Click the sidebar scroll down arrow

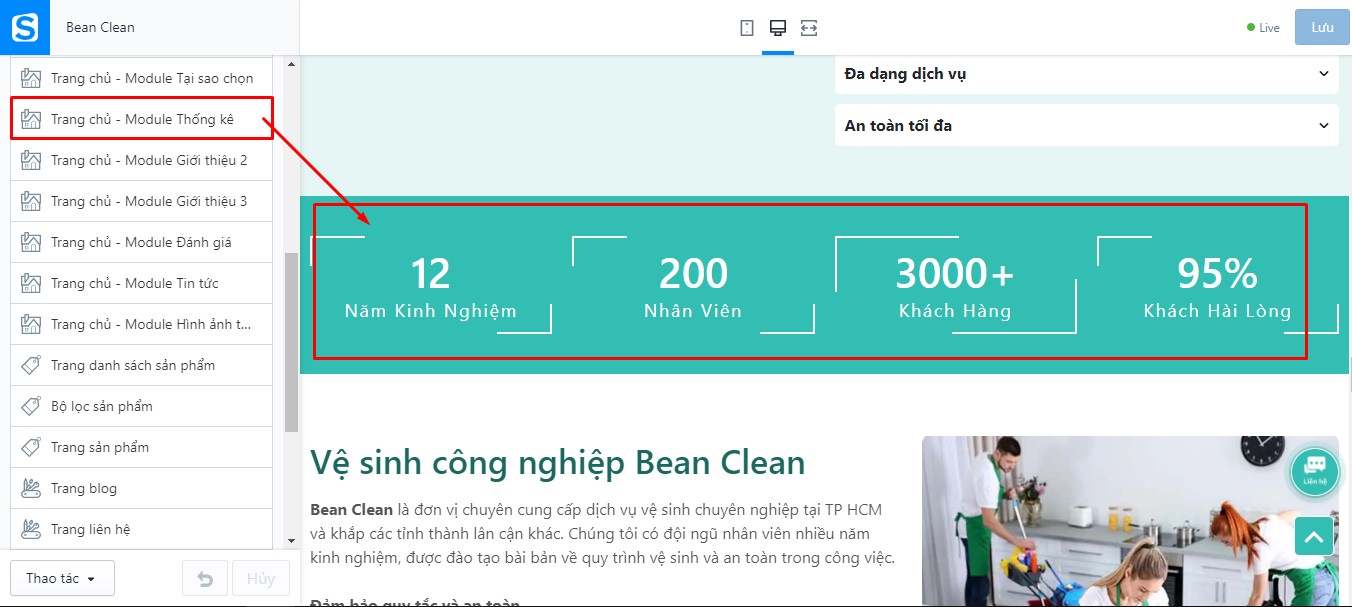point(291,541)
